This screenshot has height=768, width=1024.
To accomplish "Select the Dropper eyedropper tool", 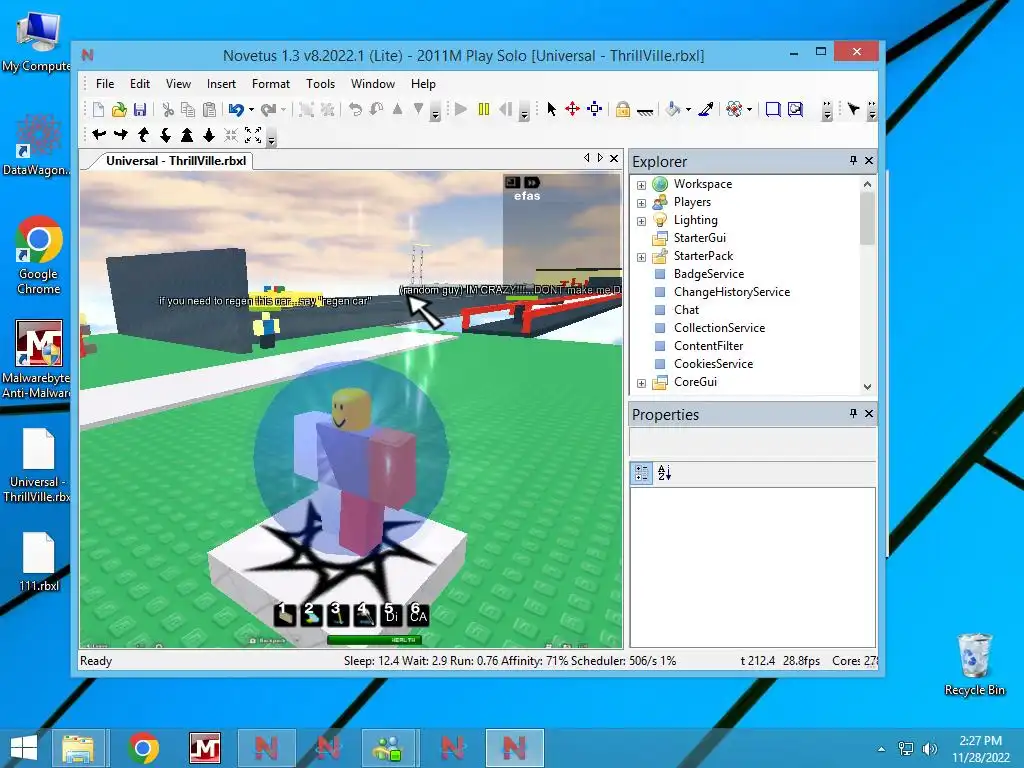I will tap(706, 109).
